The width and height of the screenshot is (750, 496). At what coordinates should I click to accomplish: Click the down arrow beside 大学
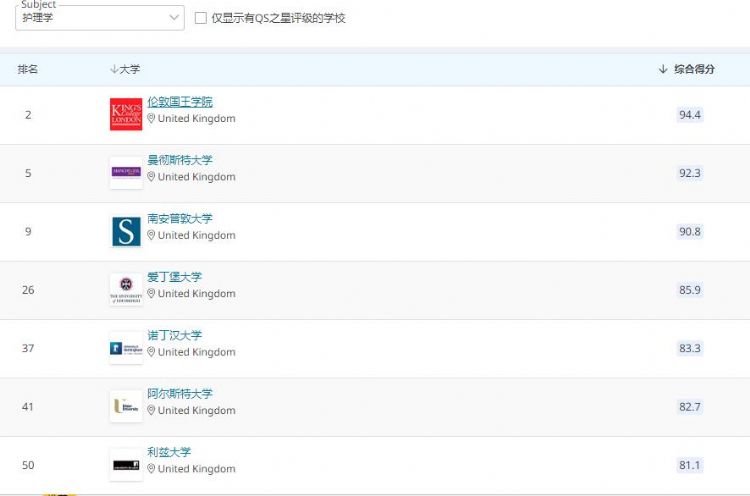click(x=114, y=69)
